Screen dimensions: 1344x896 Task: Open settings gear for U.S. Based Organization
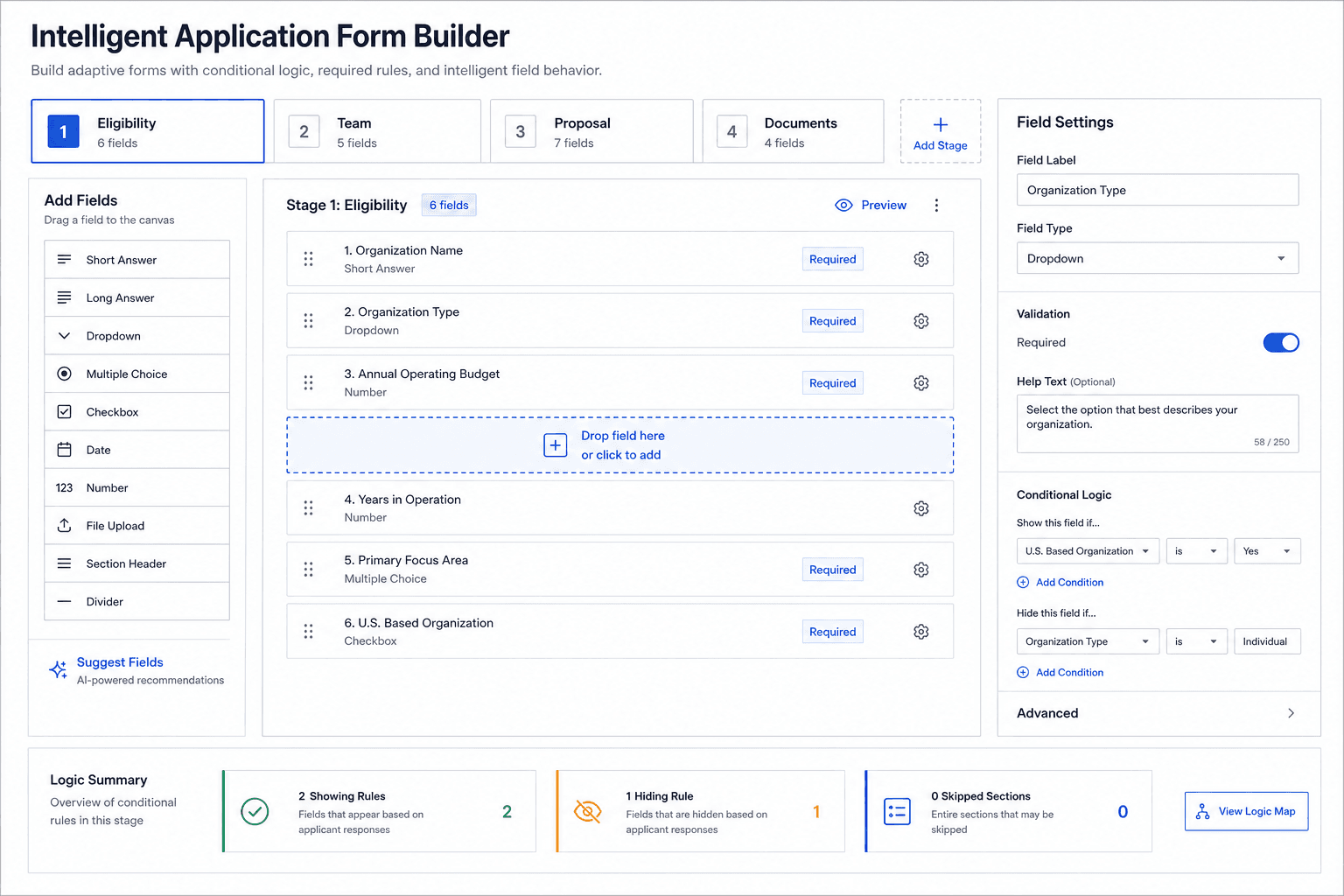920,632
